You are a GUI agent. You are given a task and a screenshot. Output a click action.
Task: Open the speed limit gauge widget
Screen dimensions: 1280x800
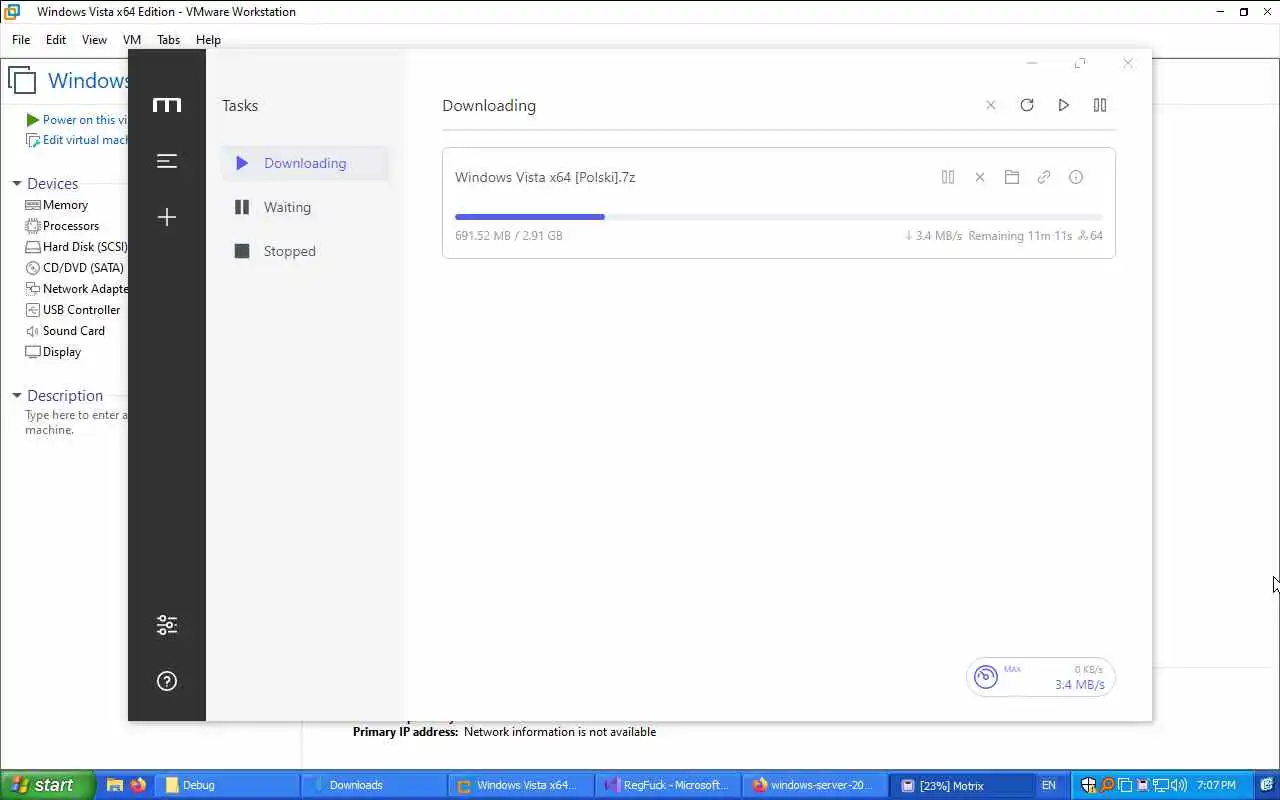[1040, 677]
